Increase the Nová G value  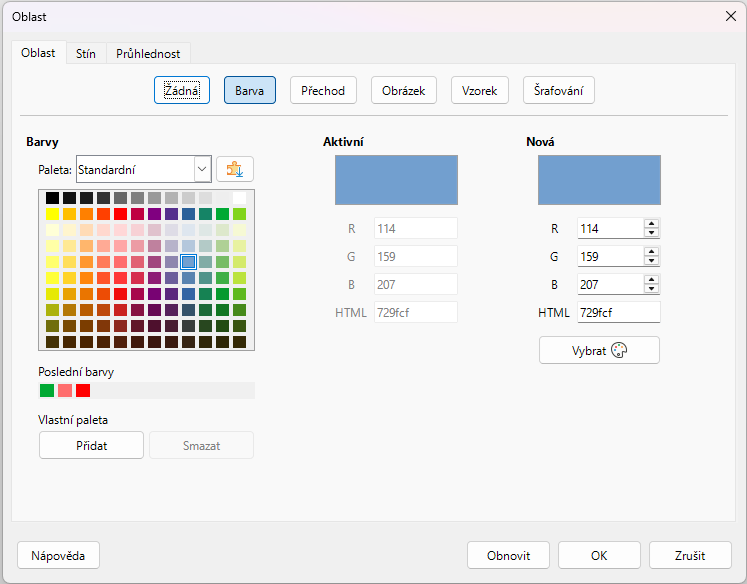click(x=651, y=252)
